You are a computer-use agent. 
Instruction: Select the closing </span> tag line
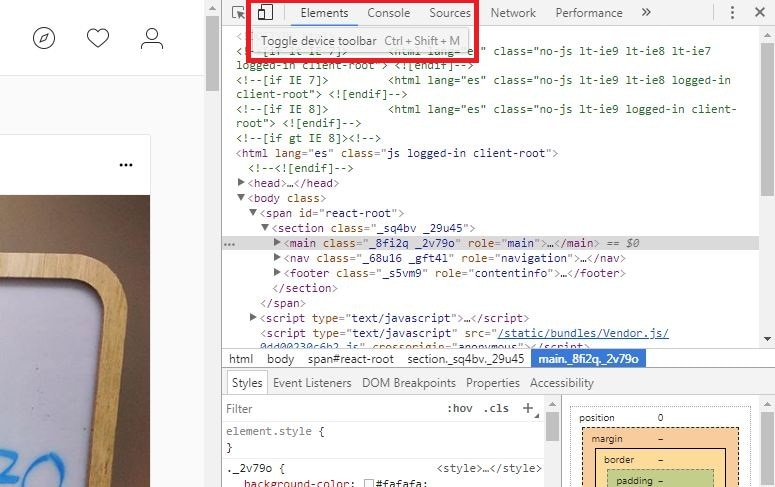point(283,303)
